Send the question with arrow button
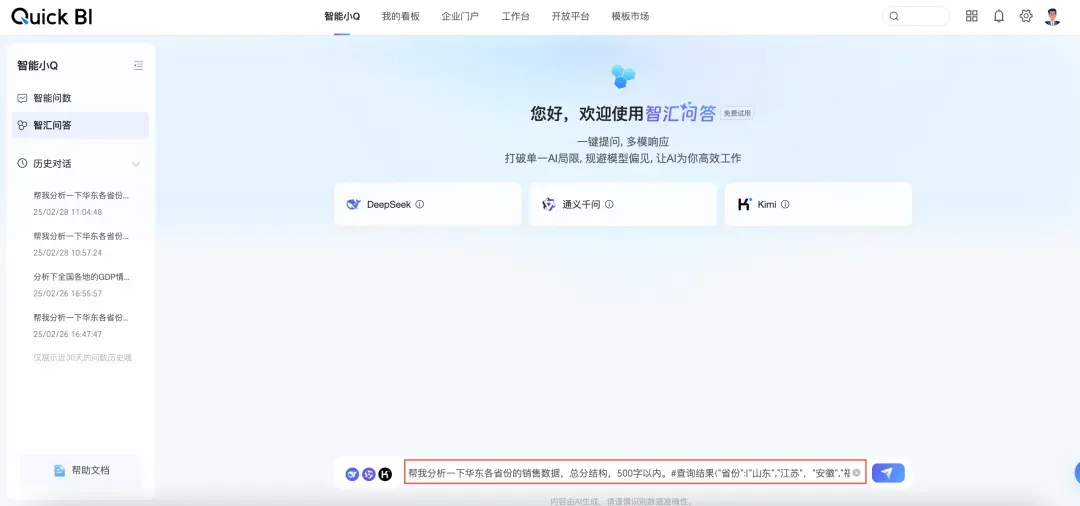 pos(888,473)
